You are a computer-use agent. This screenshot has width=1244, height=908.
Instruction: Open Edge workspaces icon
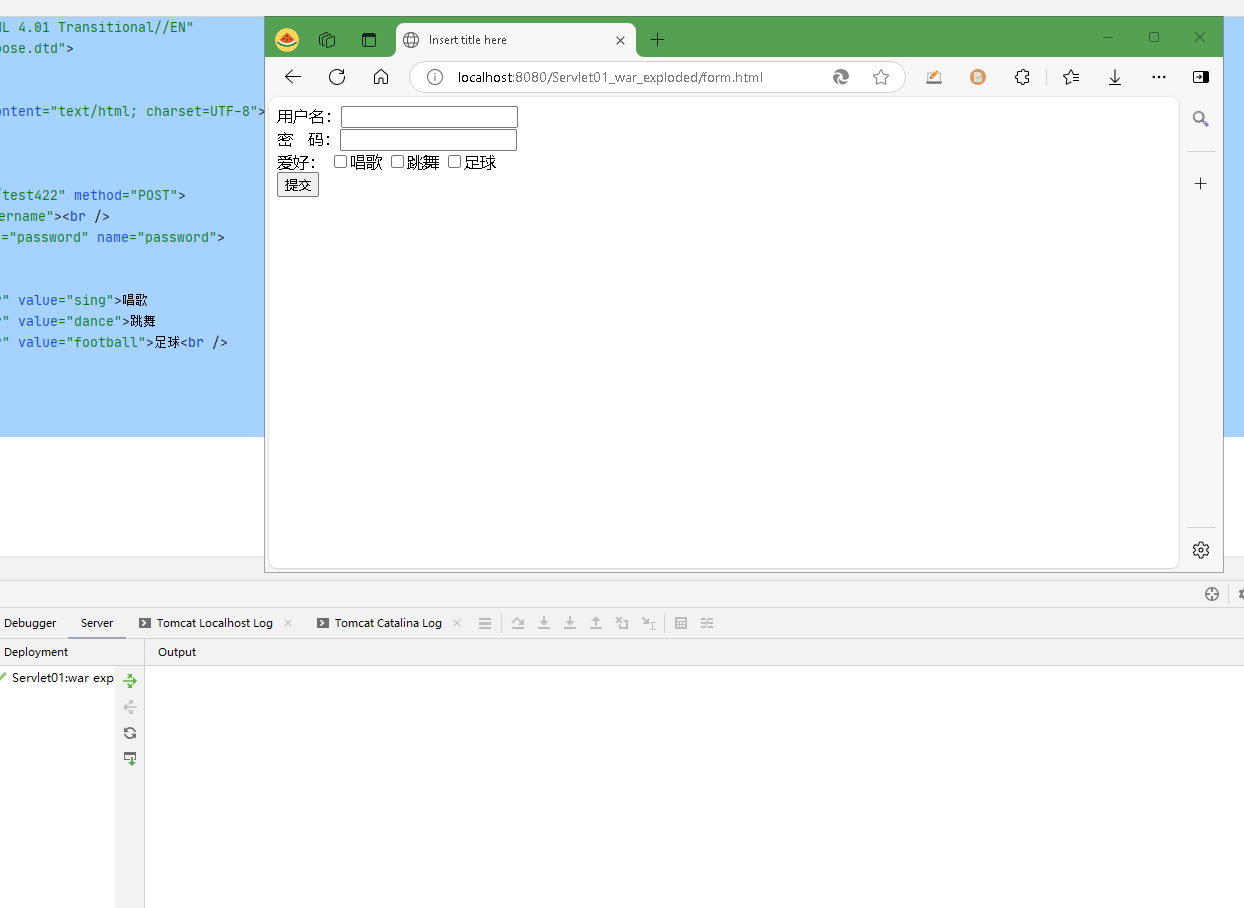click(327, 40)
